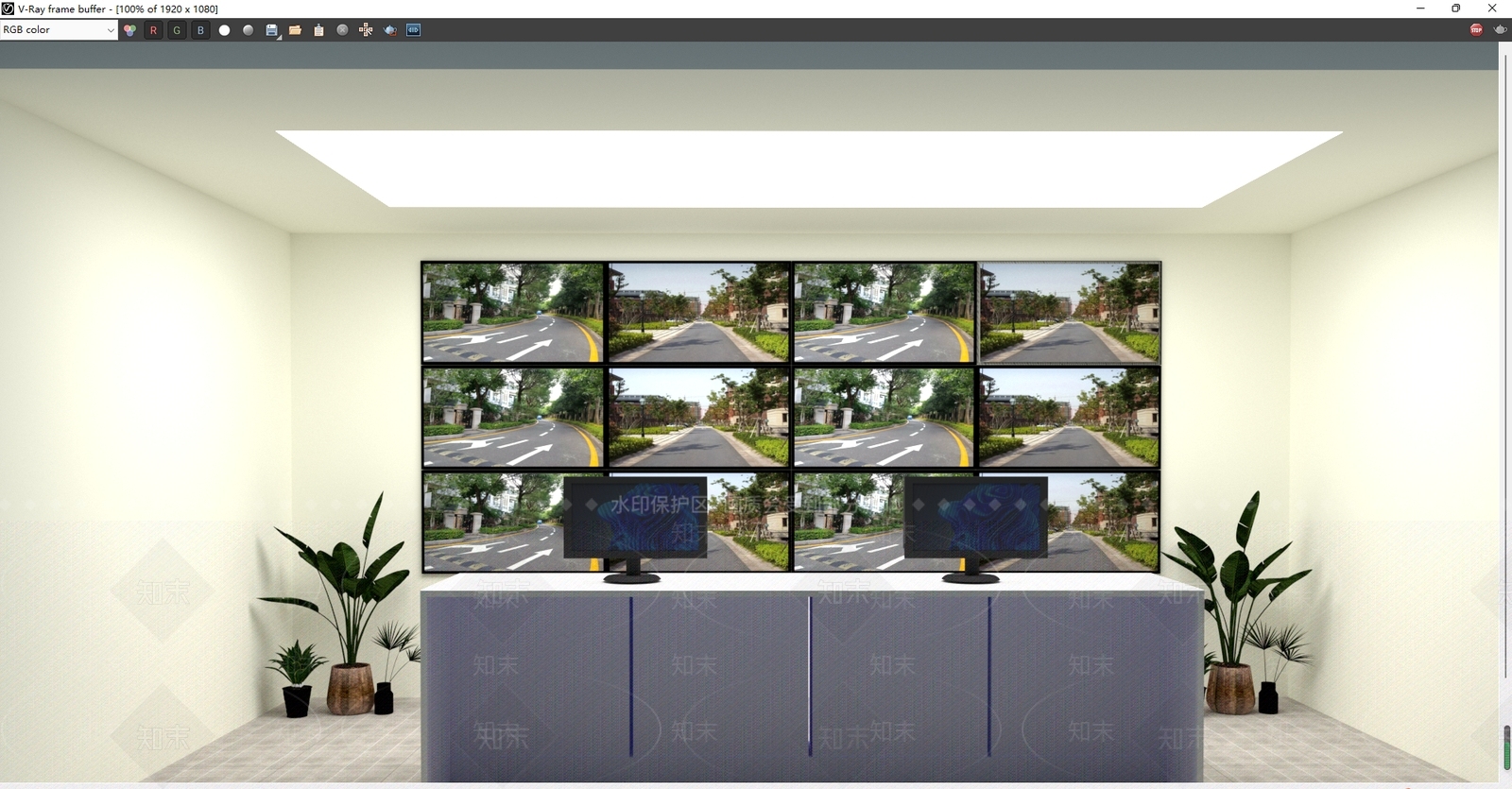
Task: Close the V-Ray frame buffer window
Action: pos(1492,9)
